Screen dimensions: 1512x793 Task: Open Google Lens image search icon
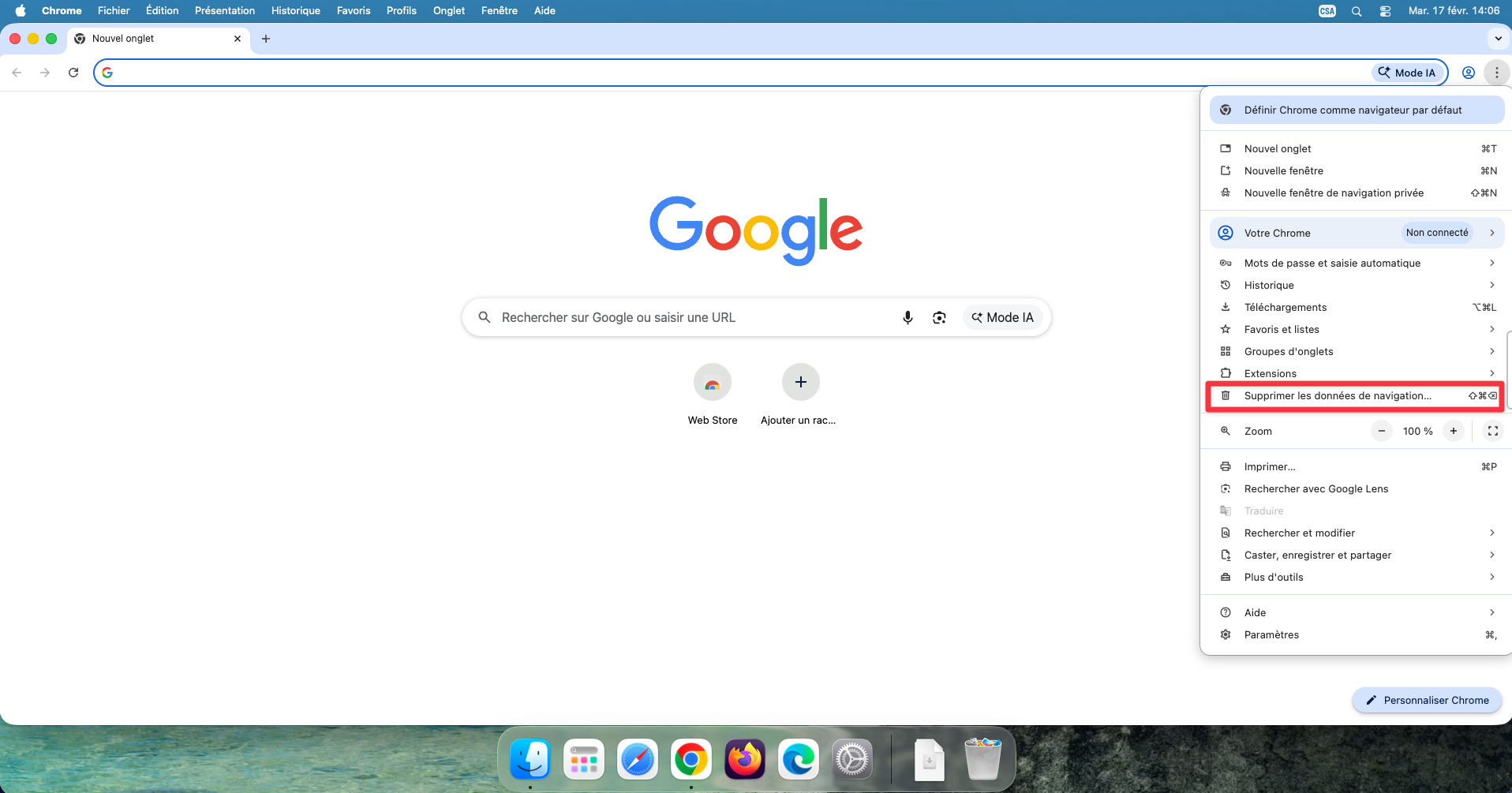coord(939,317)
